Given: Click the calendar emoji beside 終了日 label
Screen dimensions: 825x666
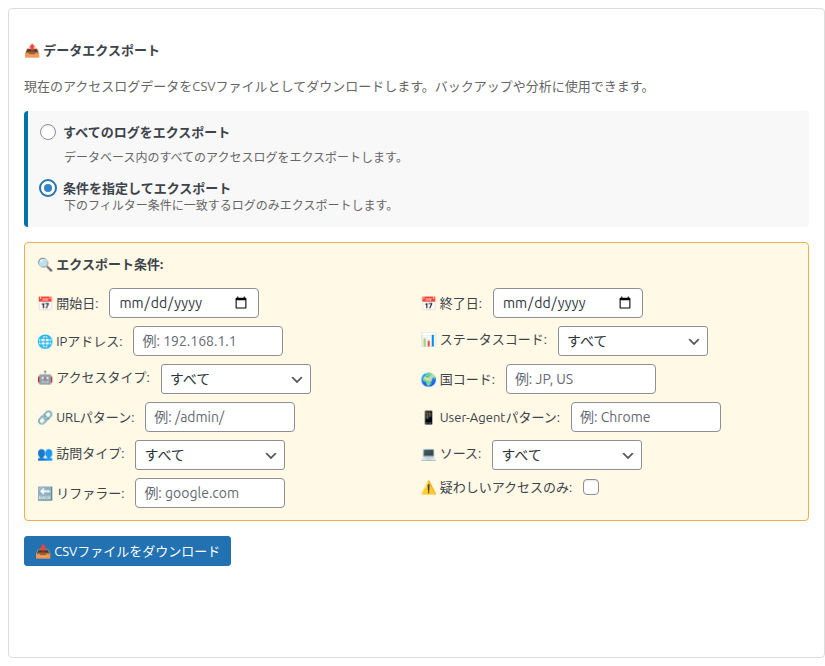Looking at the screenshot, I should tap(428, 303).
